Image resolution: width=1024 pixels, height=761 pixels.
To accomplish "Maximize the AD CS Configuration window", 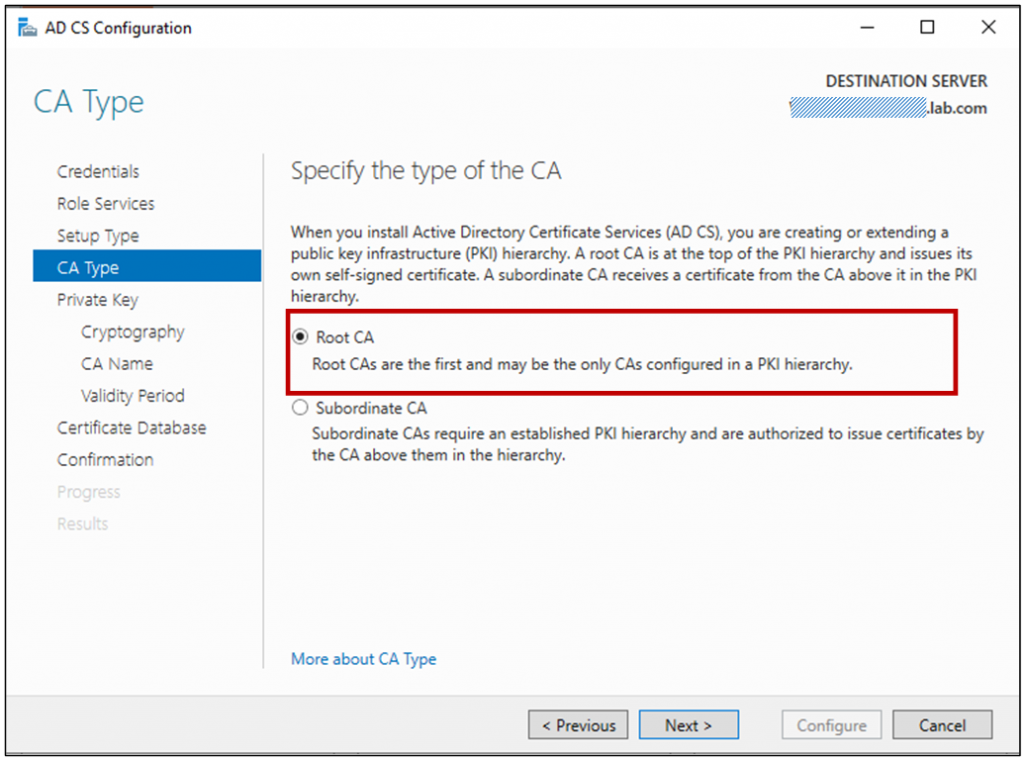I will coord(927,27).
